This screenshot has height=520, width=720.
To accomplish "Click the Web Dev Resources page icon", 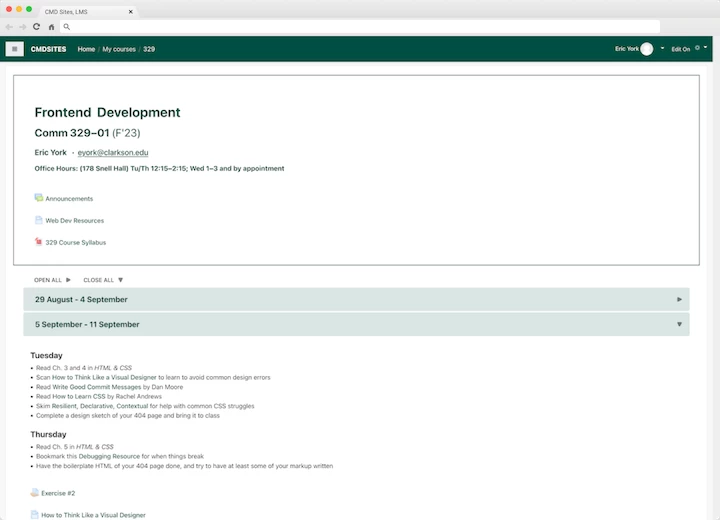I will [x=39, y=220].
